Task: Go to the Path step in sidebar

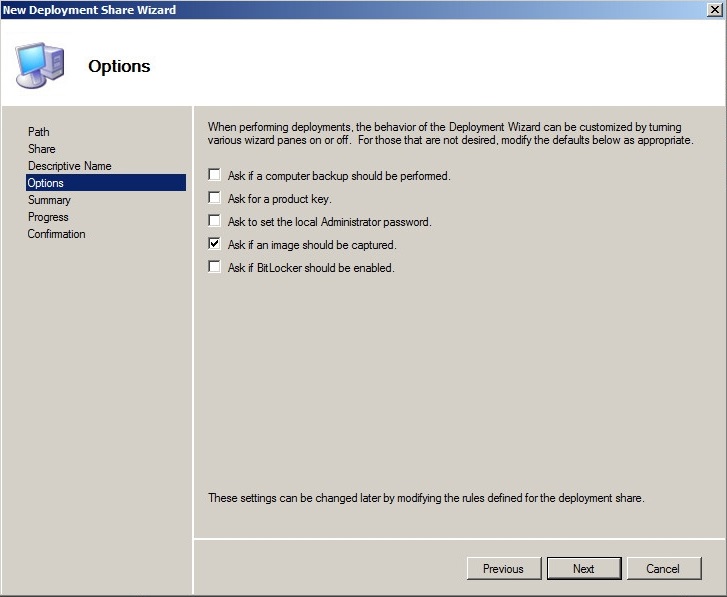Action: point(39,132)
